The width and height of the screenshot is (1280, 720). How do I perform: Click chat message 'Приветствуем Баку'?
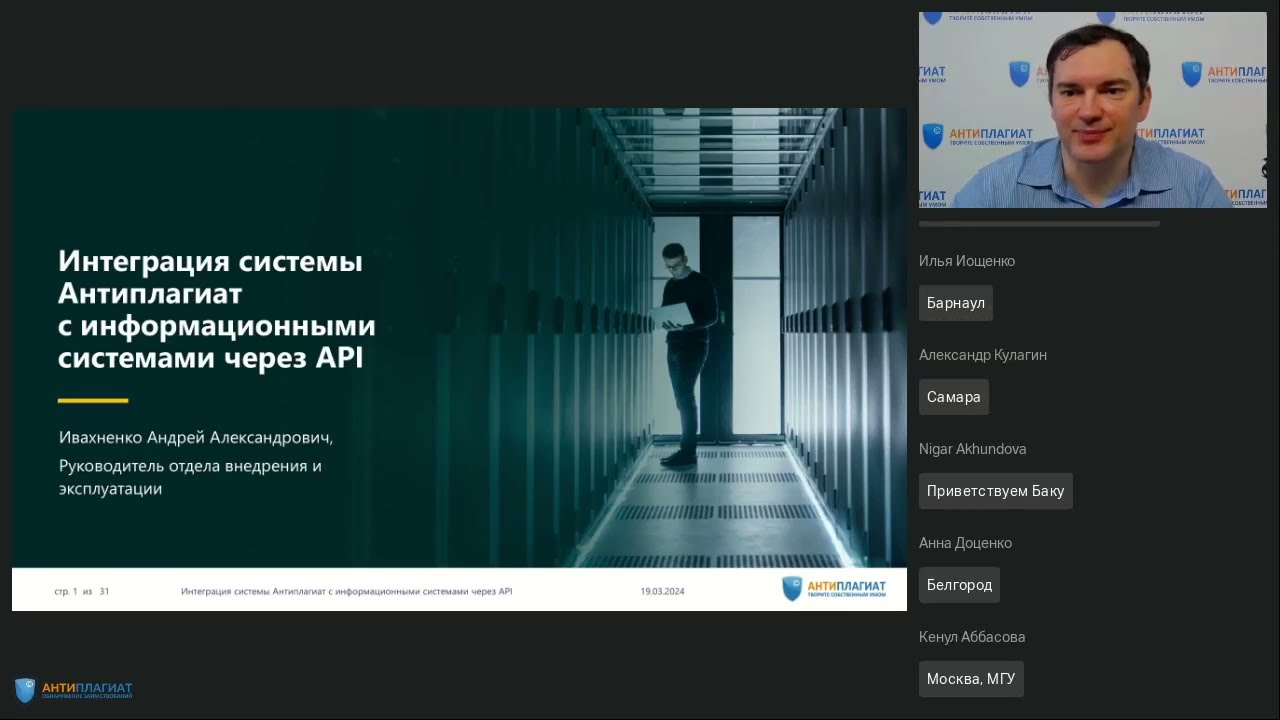[x=996, y=491]
